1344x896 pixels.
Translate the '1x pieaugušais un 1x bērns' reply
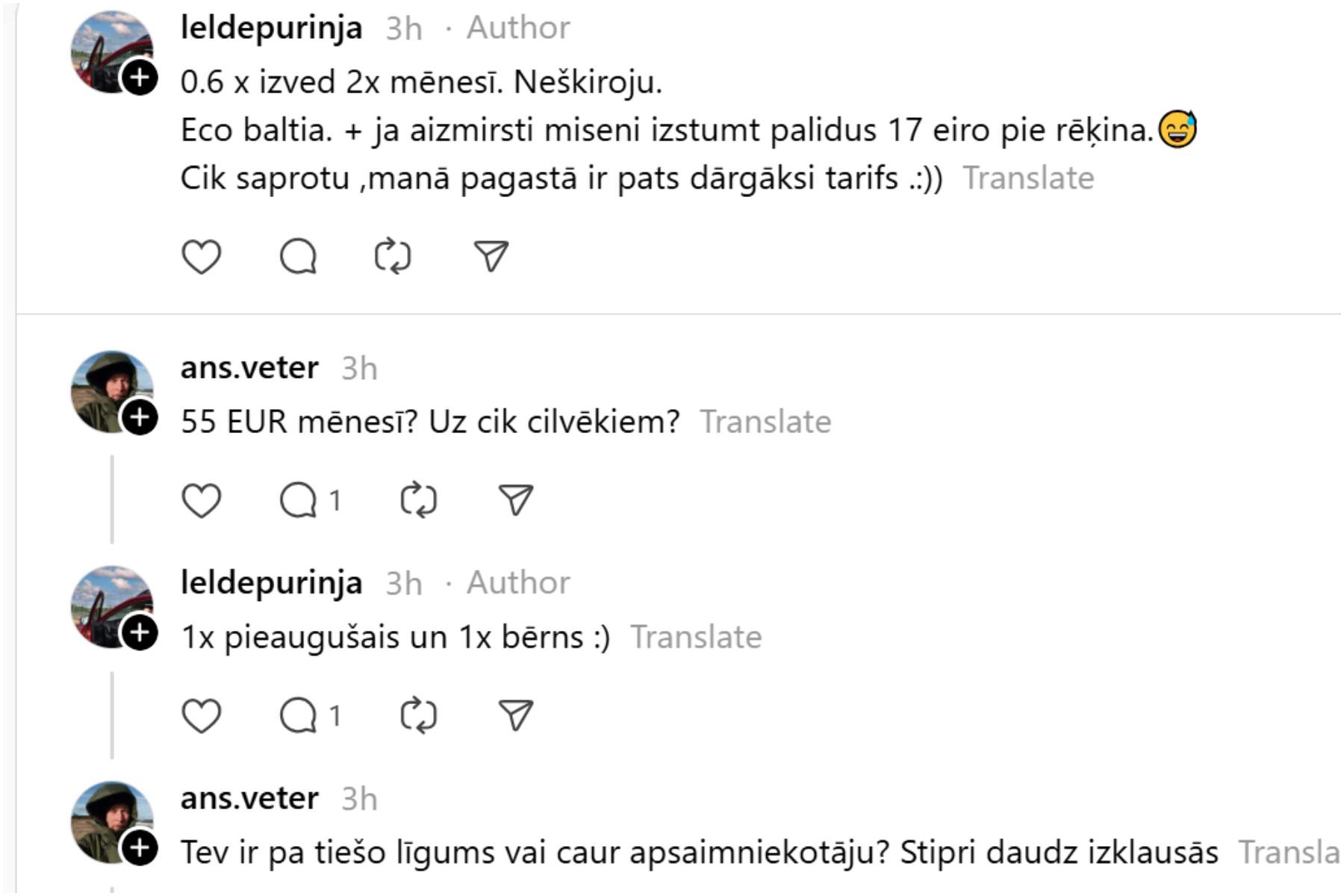(x=696, y=637)
